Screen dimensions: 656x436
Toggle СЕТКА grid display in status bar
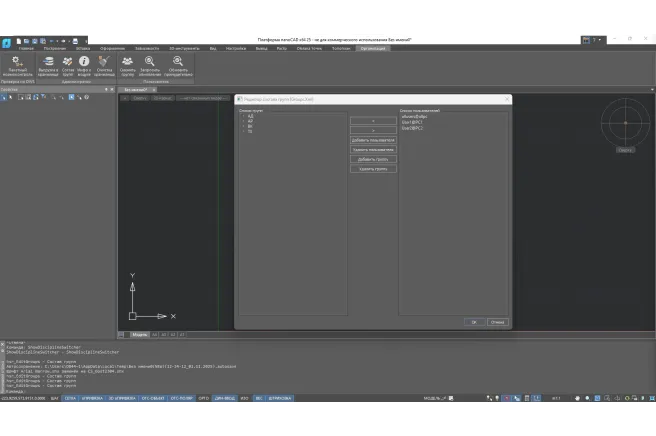[x=71, y=398]
